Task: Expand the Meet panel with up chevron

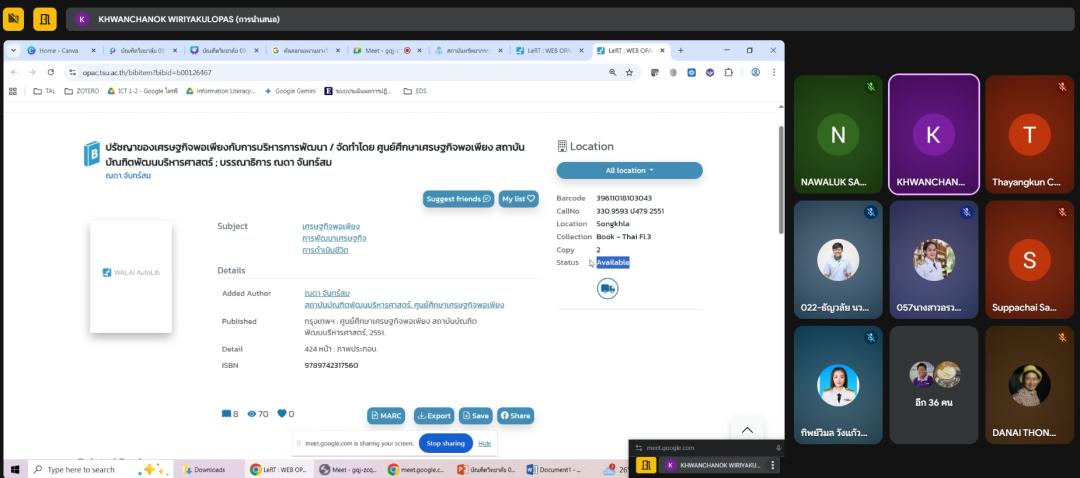Action: tap(746, 430)
